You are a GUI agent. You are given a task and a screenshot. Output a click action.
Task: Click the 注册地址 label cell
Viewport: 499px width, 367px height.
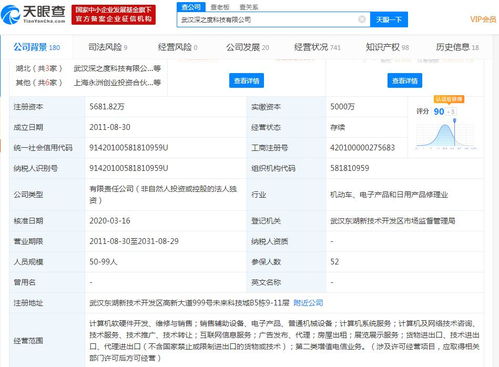point(47,303)
